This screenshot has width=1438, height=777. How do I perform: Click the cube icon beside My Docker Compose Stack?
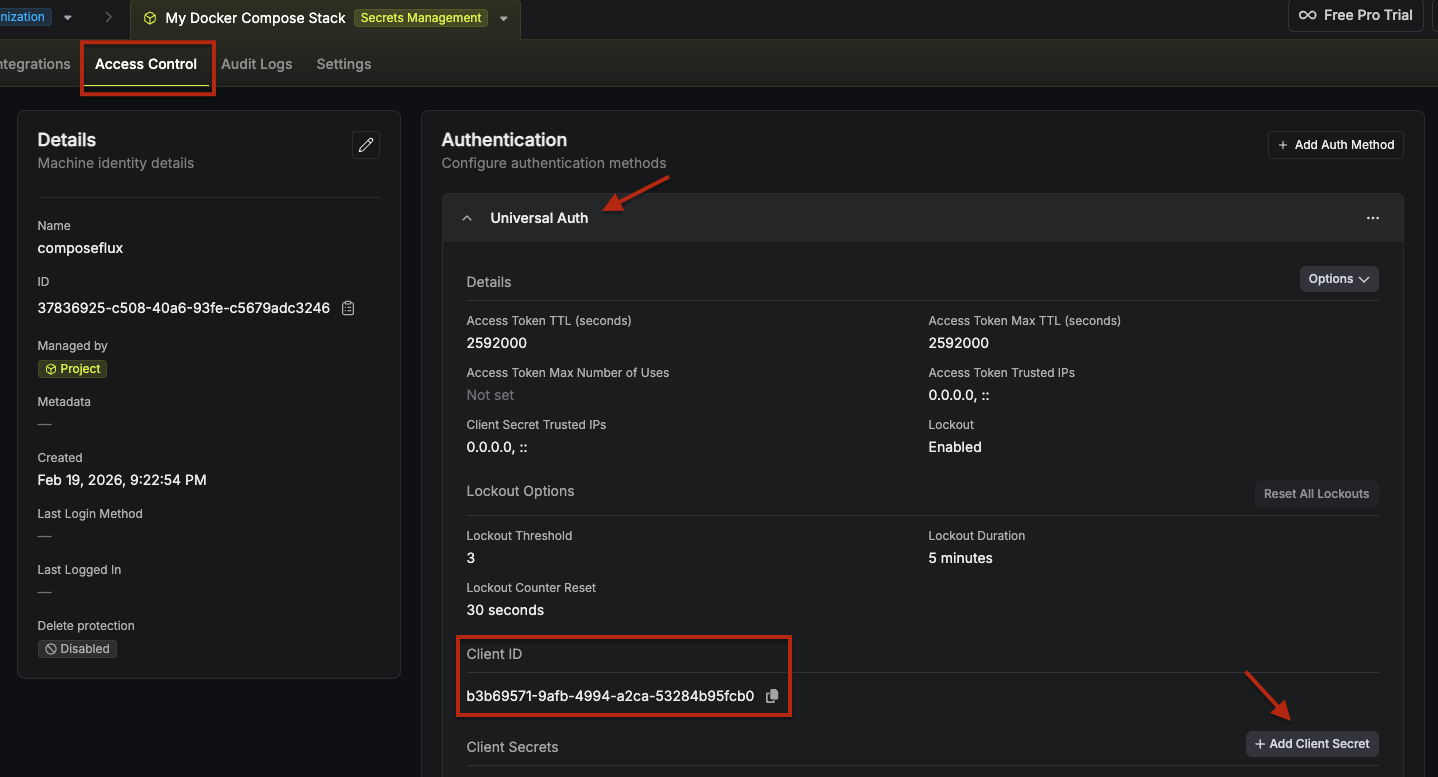[150, 18]
